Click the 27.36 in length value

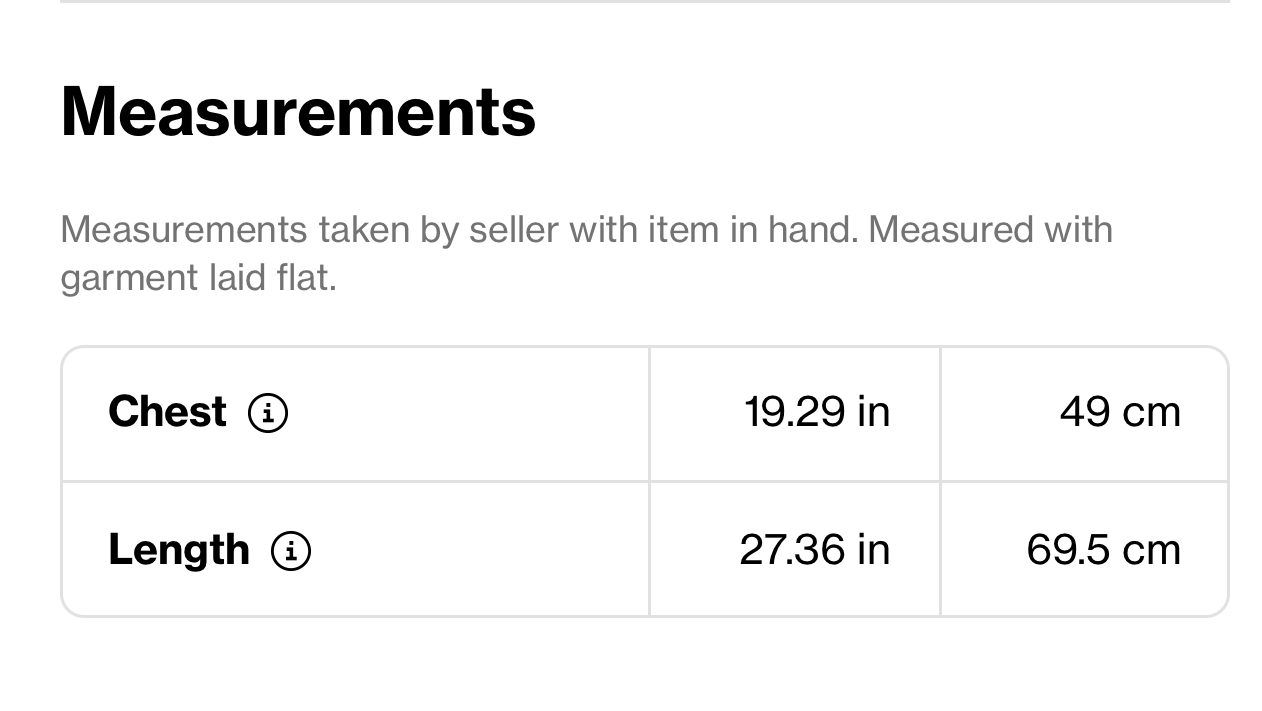[814, 550]
